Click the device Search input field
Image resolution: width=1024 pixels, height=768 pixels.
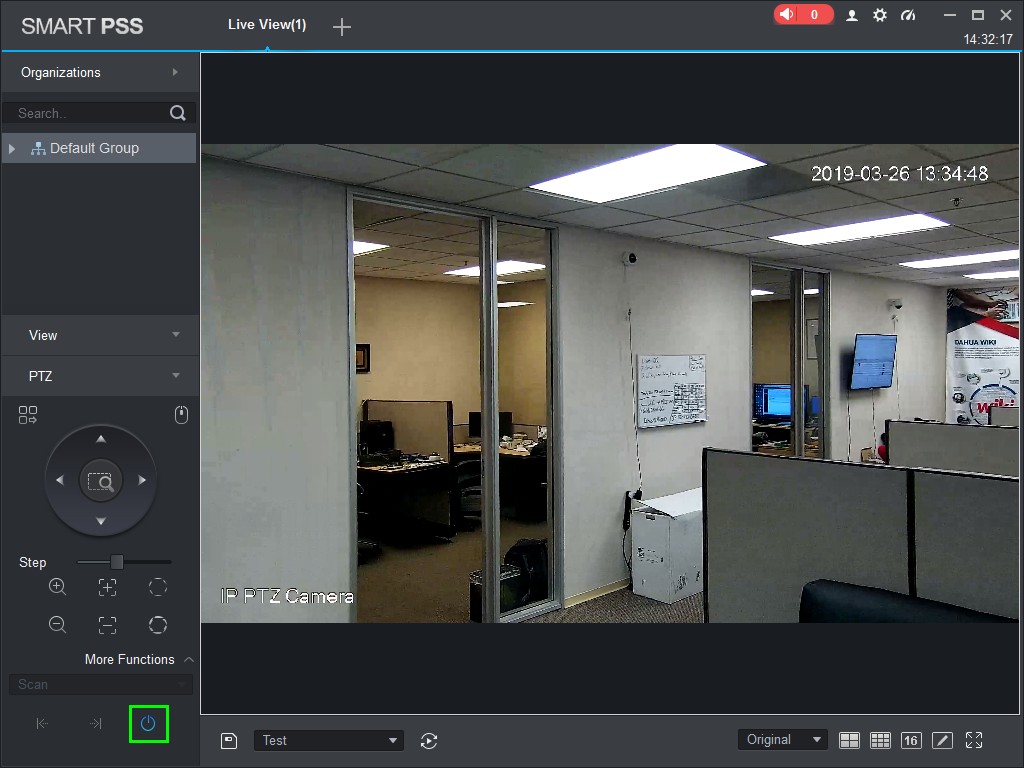91,113
